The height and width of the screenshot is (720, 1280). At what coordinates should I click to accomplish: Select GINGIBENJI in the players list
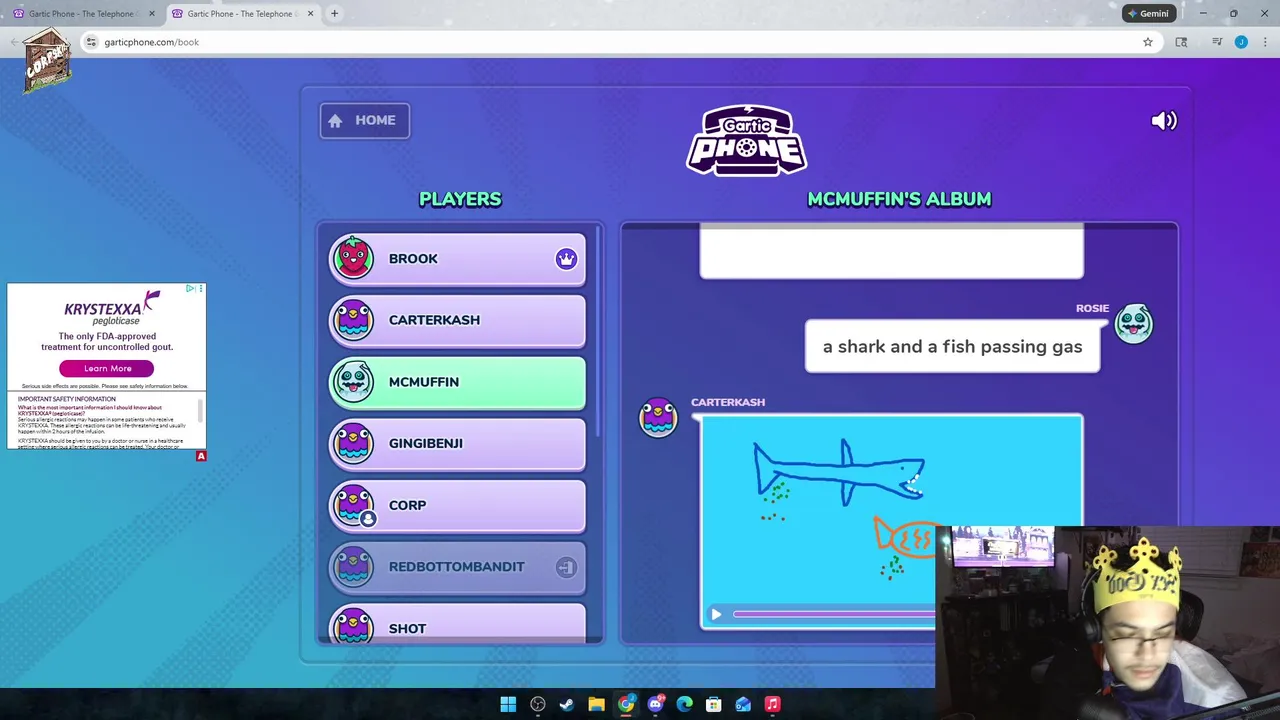coord(458,443)
